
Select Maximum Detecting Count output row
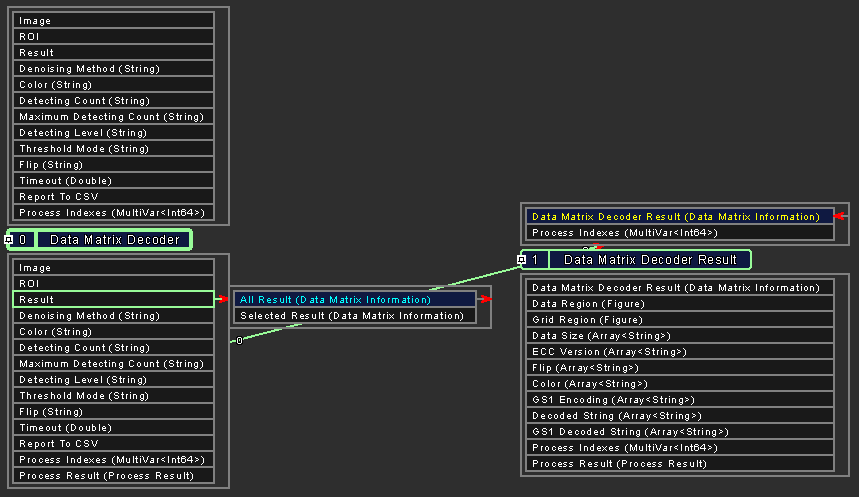(x=113, y=363)
